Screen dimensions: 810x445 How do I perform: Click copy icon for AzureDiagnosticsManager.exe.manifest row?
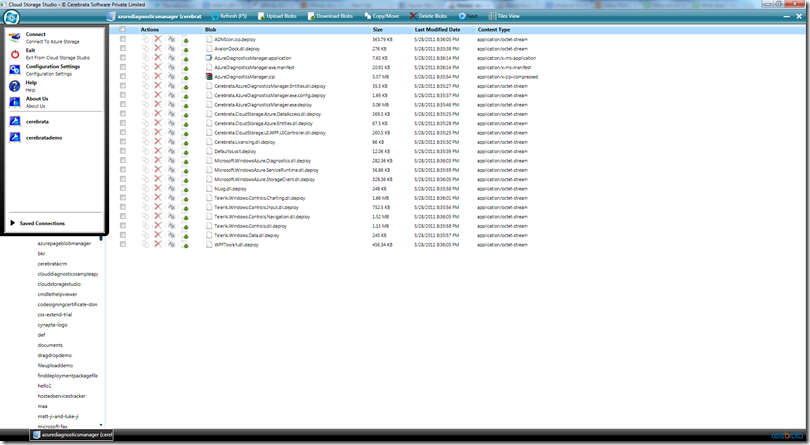click(145, 67)
